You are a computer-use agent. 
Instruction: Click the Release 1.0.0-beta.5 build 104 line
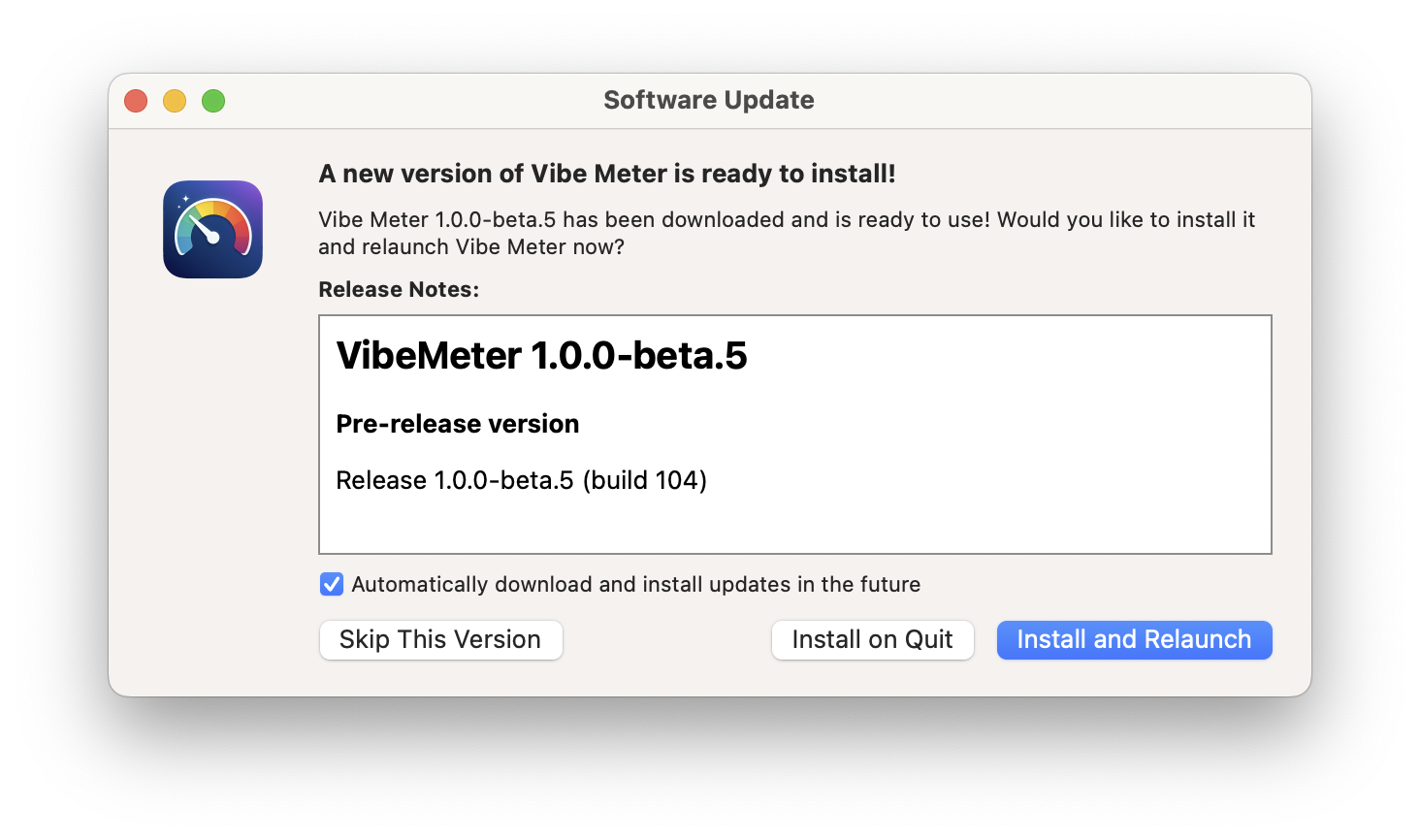(x=521, y=480)
